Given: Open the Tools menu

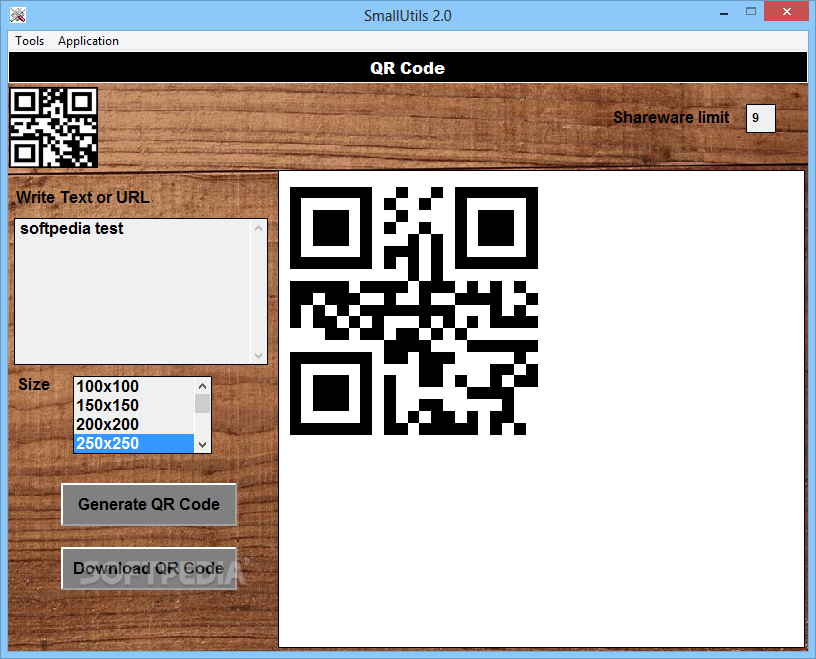Looking at the screenshot, I should tap(29, 41).
